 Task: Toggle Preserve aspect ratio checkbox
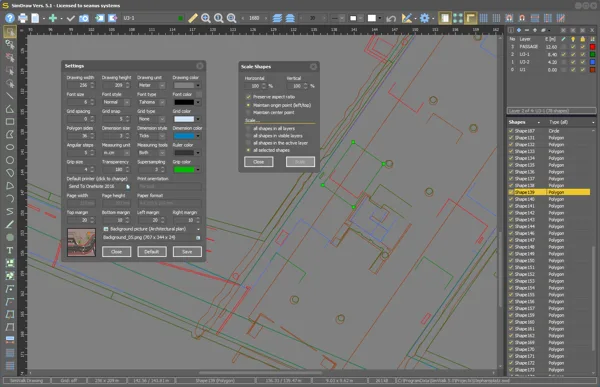[248, 97]
